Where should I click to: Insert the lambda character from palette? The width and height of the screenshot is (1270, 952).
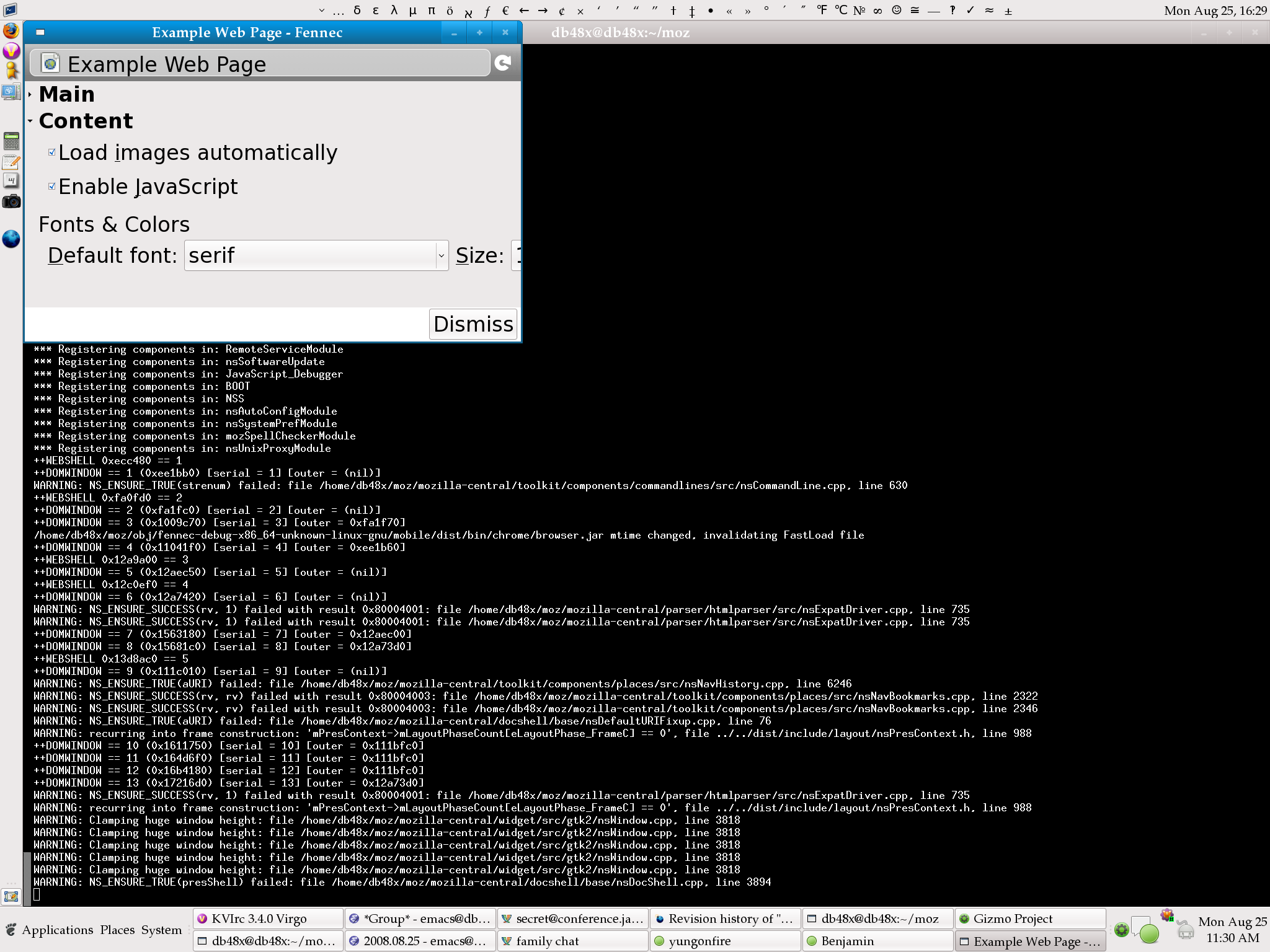[394, 10]
